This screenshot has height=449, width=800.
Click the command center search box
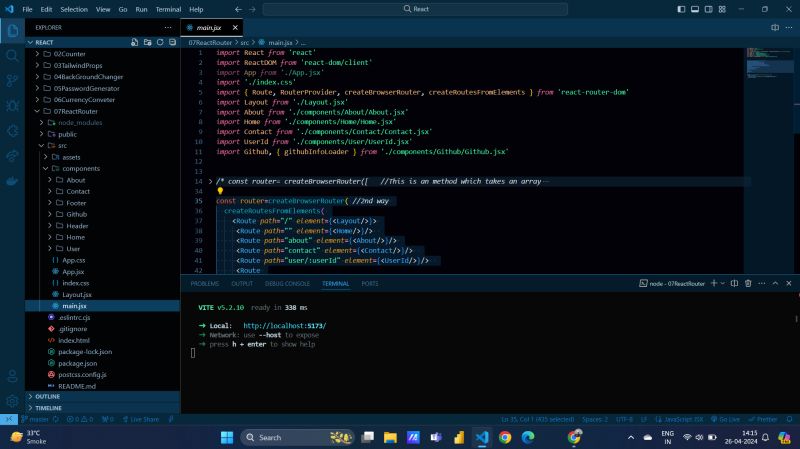(415, 9)
